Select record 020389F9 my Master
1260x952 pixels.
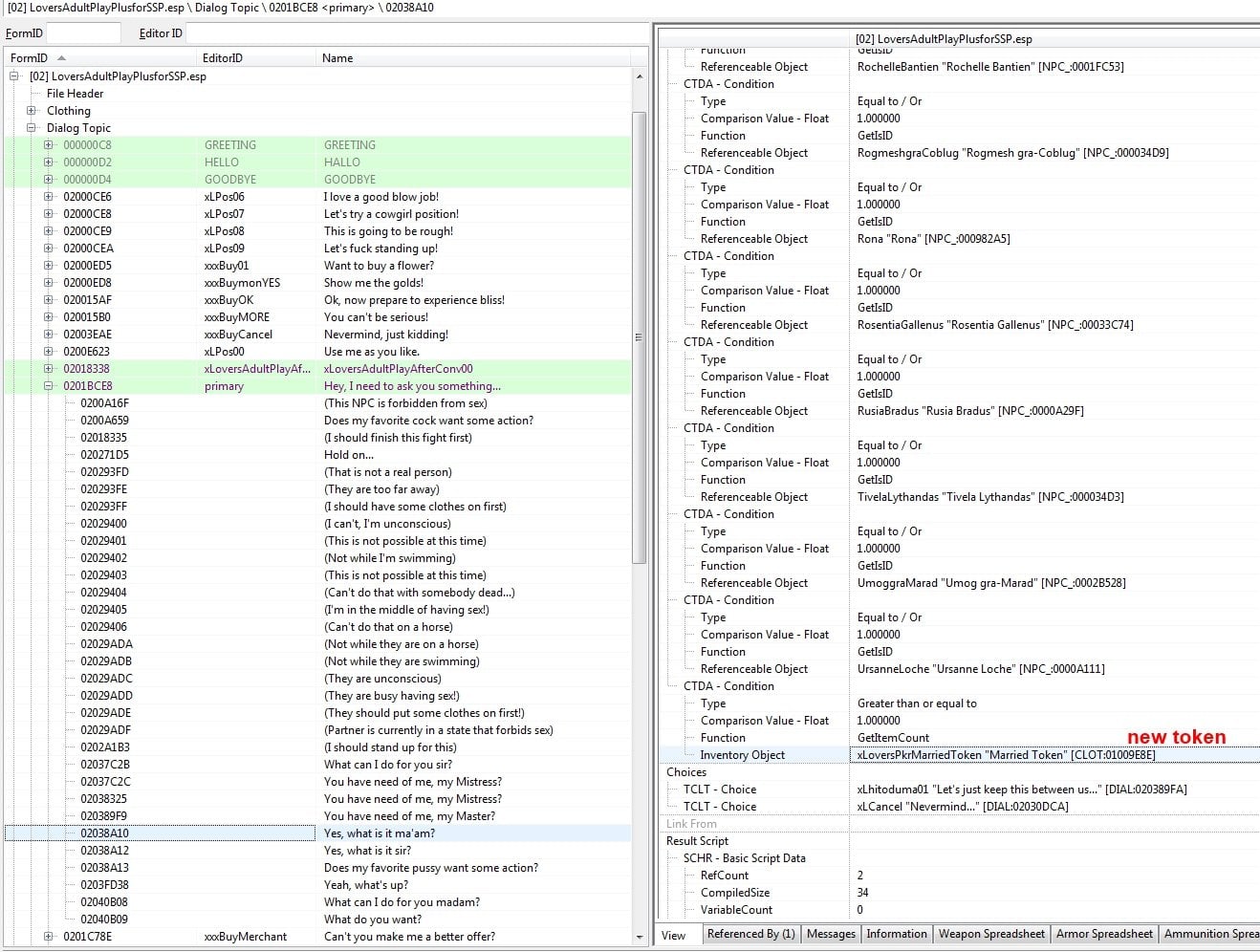(x=317, y=816)
